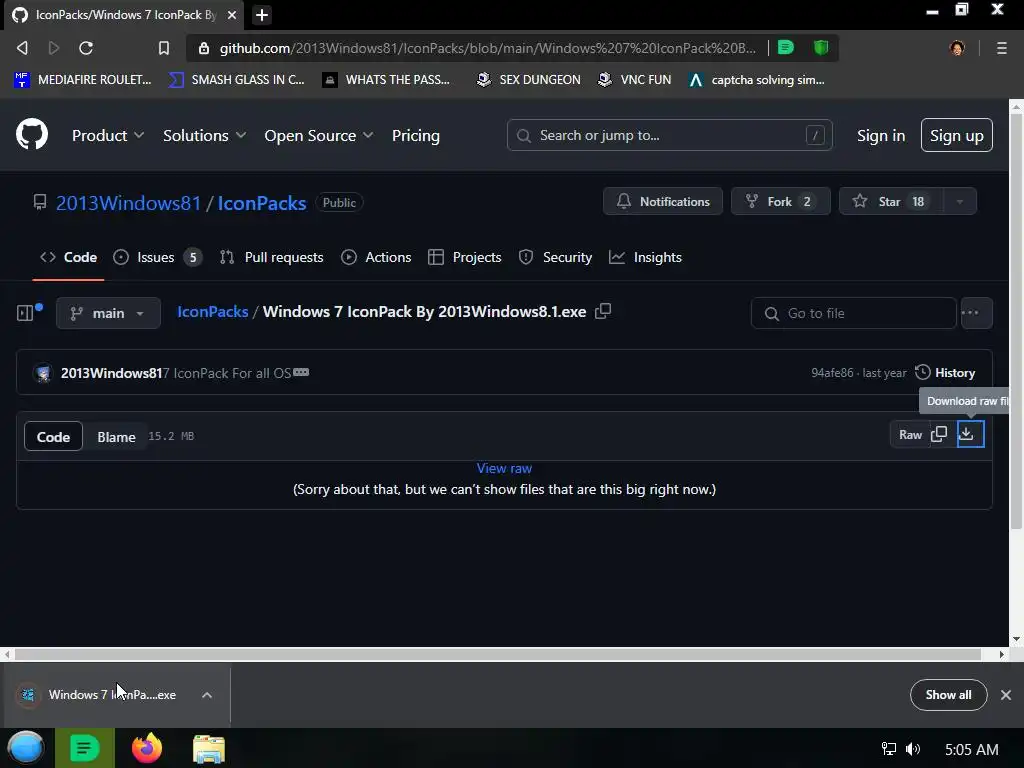This screenshot has height=768, width=1024.
Task: Open the Start orb on the taskbar
Action: (25, 748)
